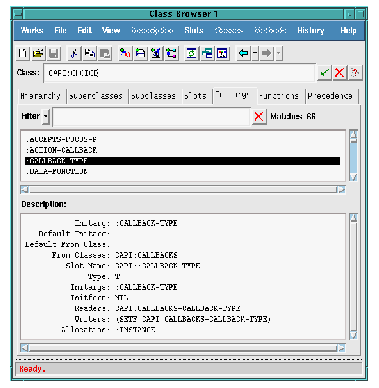Image resolution: width=379 pixels, height=388 pixels.
Task: Select the Initargs tab
Action: (234, 96)
